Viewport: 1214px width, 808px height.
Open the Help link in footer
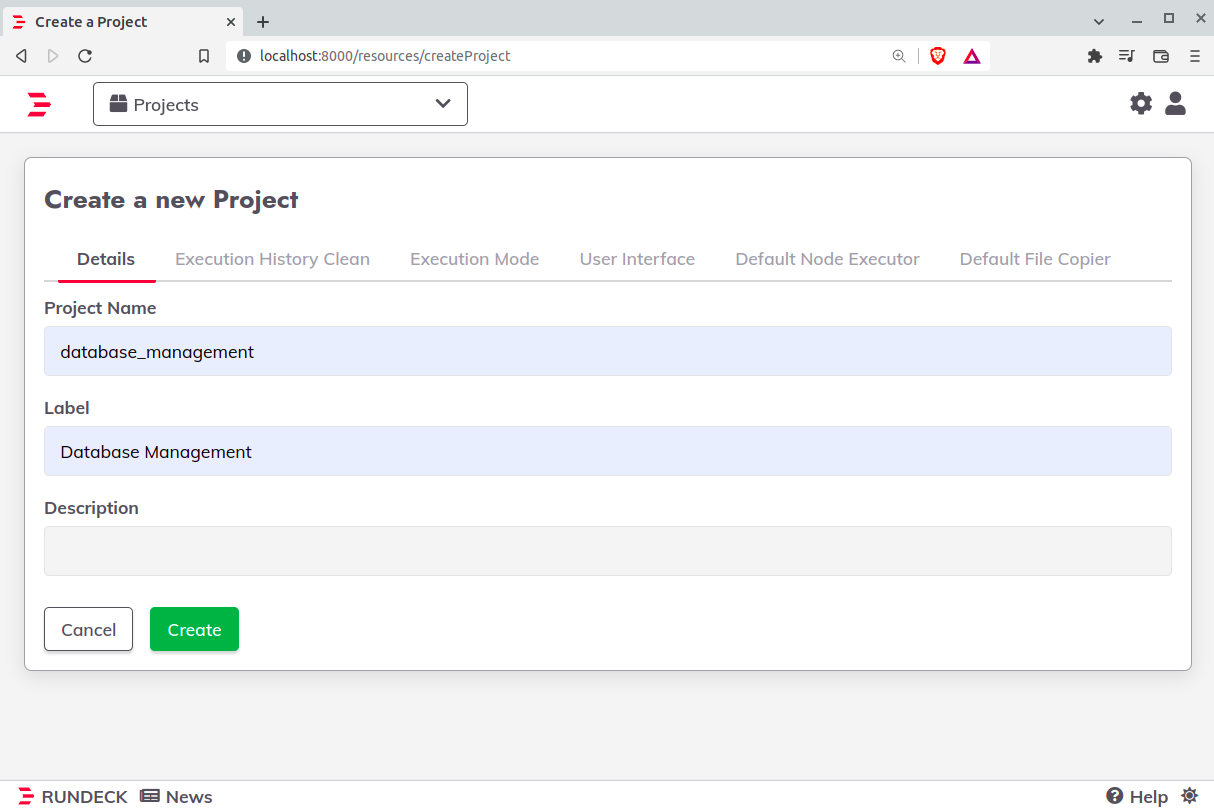[x=1137, y=796]
